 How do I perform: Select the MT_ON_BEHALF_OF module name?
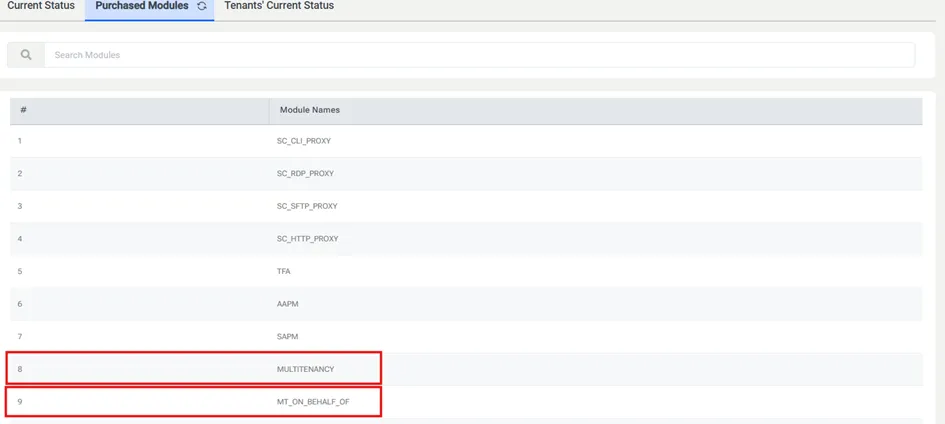(313, 401)
